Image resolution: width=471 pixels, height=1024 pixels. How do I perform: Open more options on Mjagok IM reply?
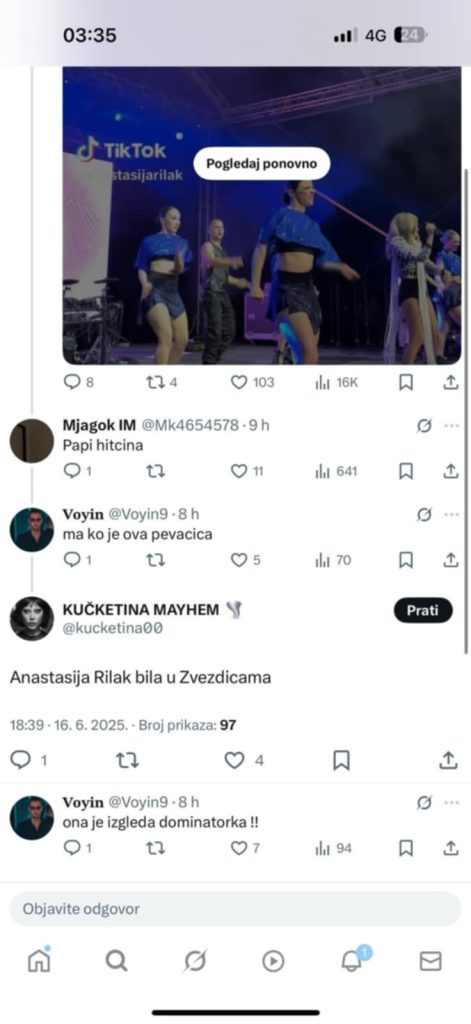click(451, 426)
